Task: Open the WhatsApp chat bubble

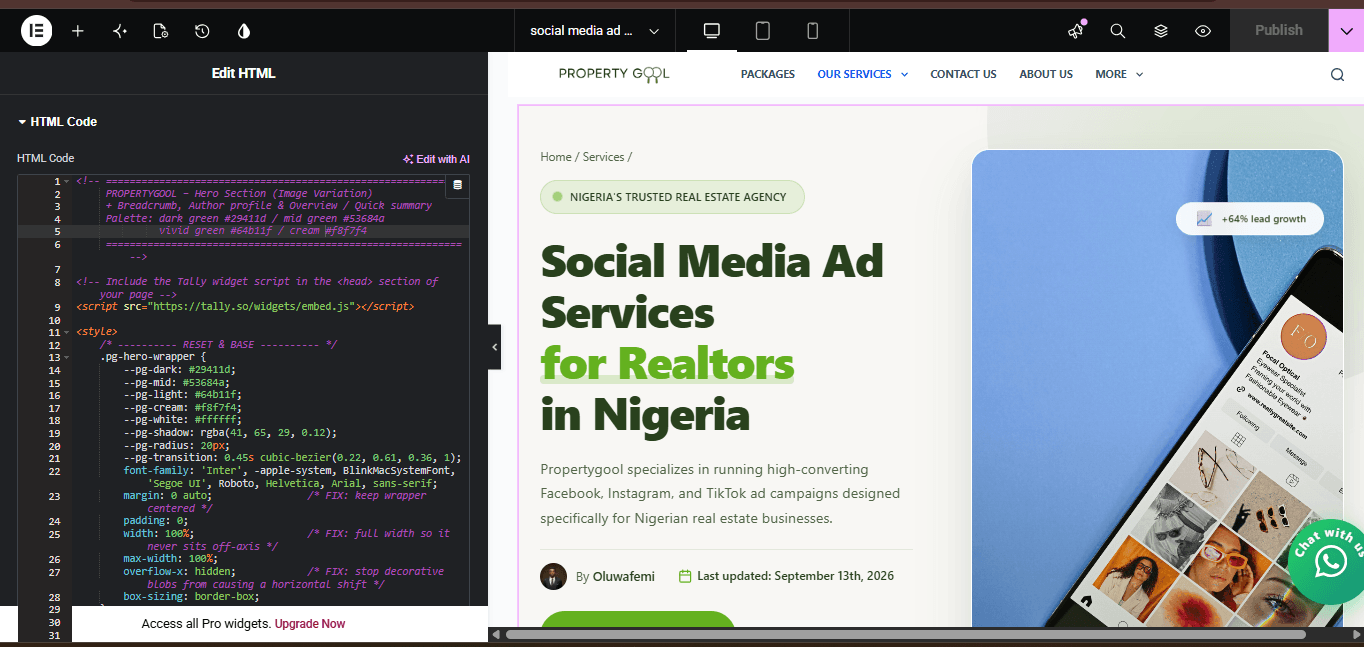Action: pos(1329,560)
